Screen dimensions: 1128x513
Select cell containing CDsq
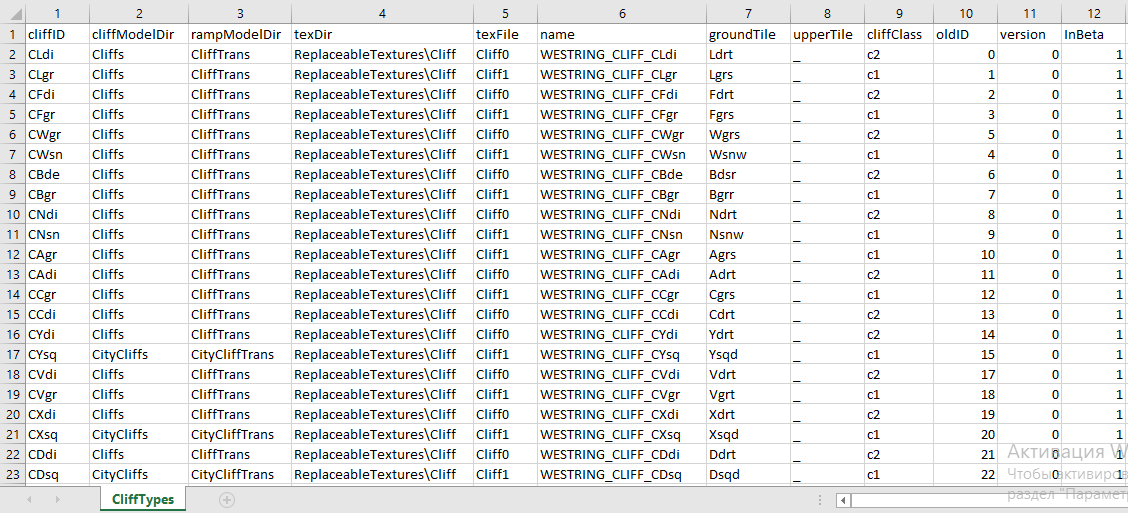tap(57, 474)
